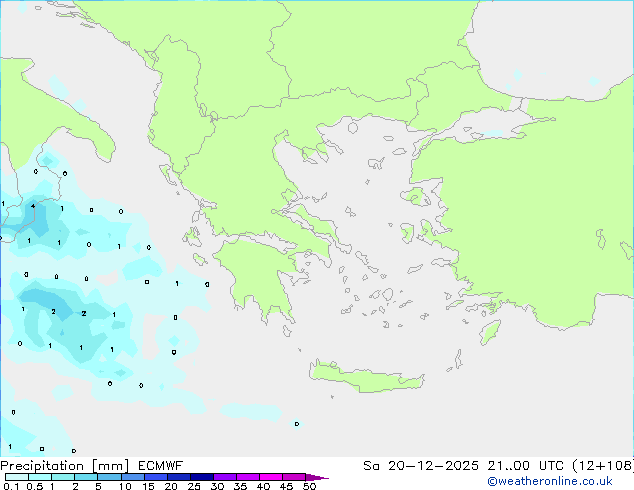This screenshot has width=634, height=490.
Task: Click the precipitation value 4 on the map
Action: 33,206
